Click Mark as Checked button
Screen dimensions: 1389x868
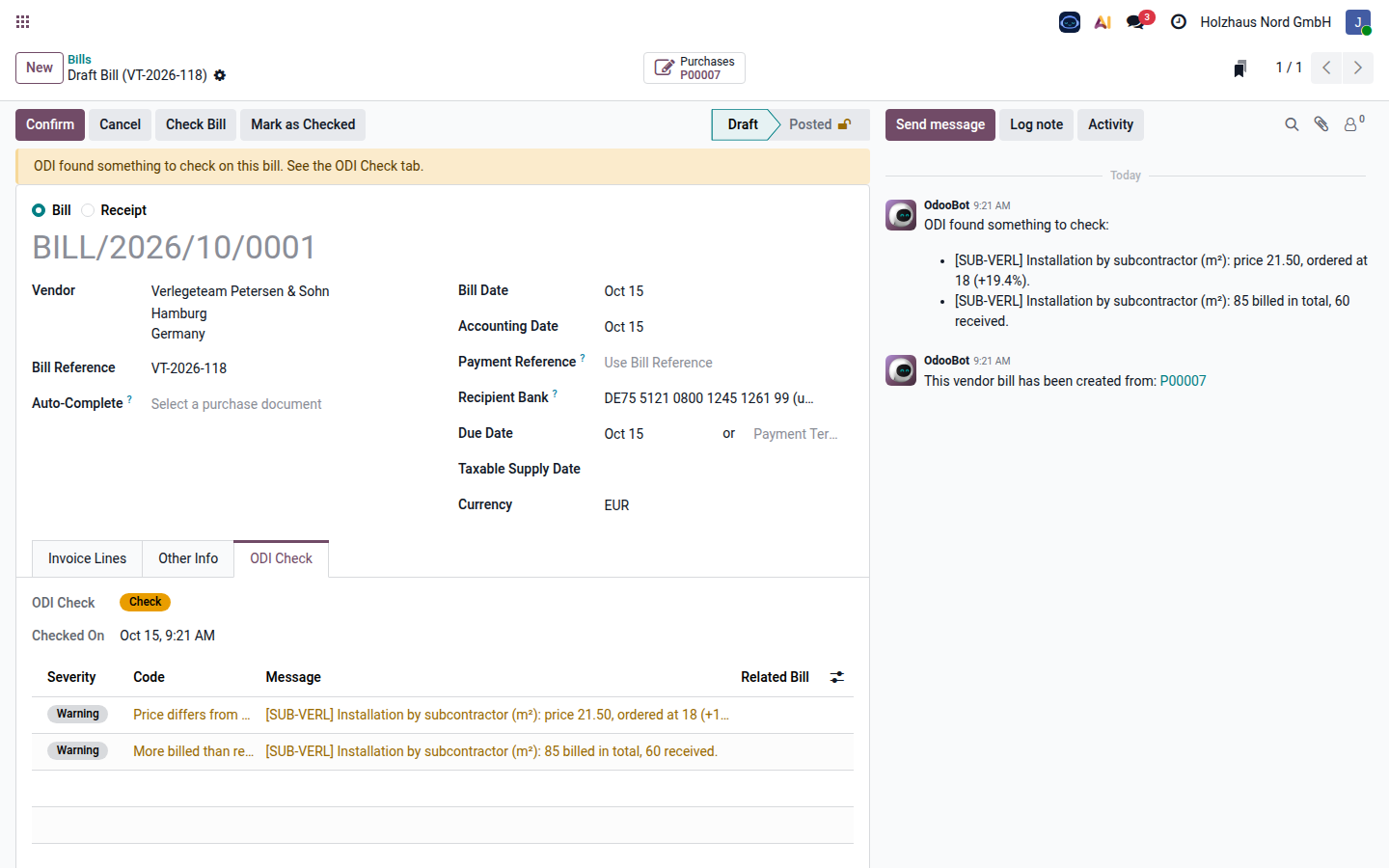(x=303, y=124)
